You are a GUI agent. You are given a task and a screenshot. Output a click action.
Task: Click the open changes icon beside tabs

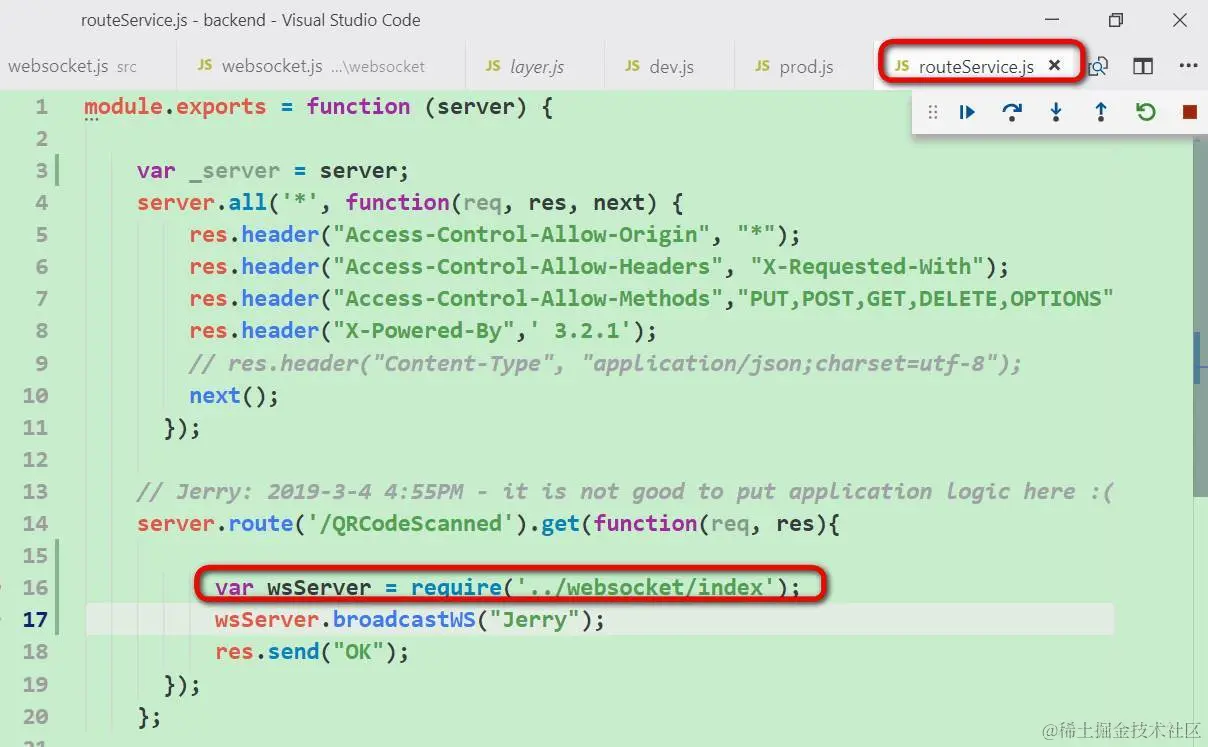click(x=1099, y=66)
